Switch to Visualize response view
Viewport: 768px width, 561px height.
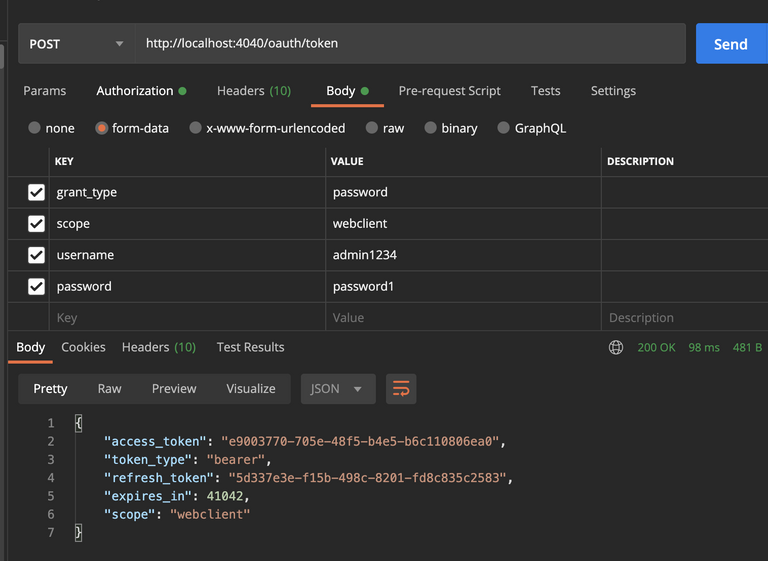[x=251, y=389]
